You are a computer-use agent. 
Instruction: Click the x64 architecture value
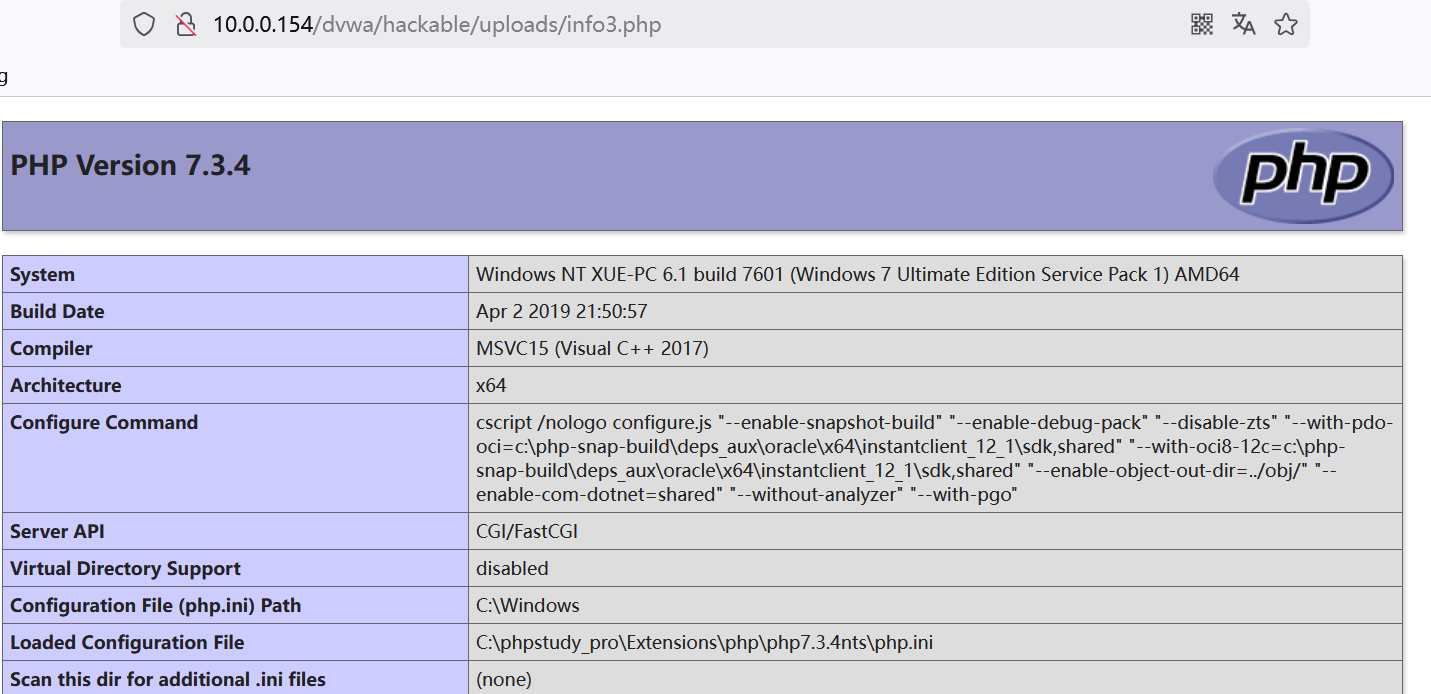click(x=491, y=385)
